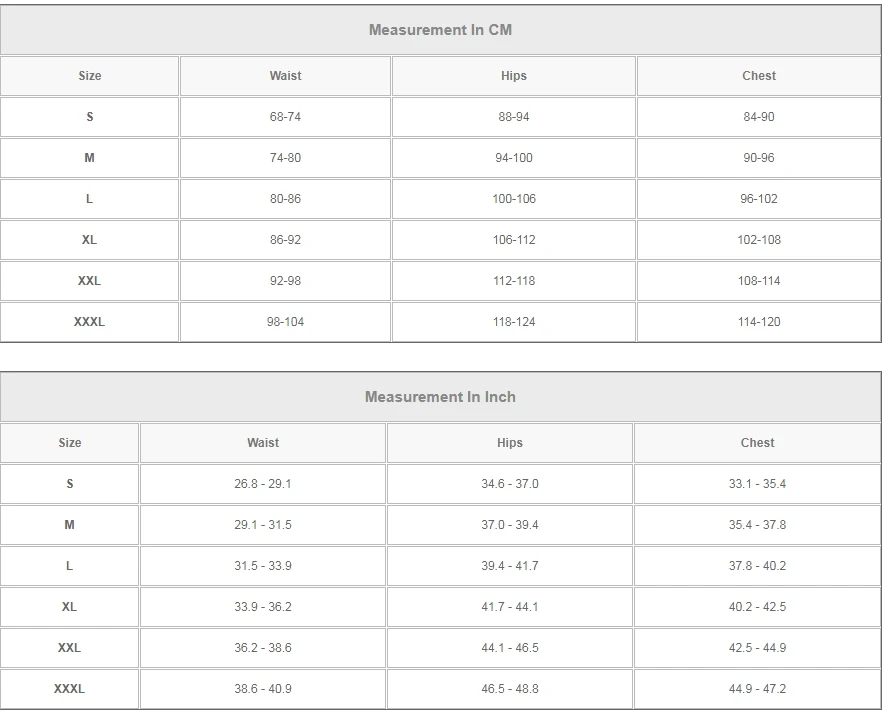
Task: Click the XXL size label in the inch table
Action: point(70,648)
